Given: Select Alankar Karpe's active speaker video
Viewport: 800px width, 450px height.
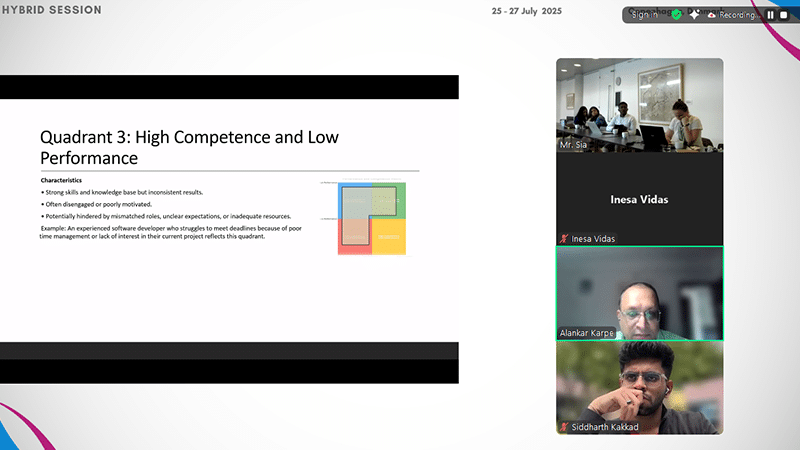Looking at the screenshot, I should click(639, 292).
